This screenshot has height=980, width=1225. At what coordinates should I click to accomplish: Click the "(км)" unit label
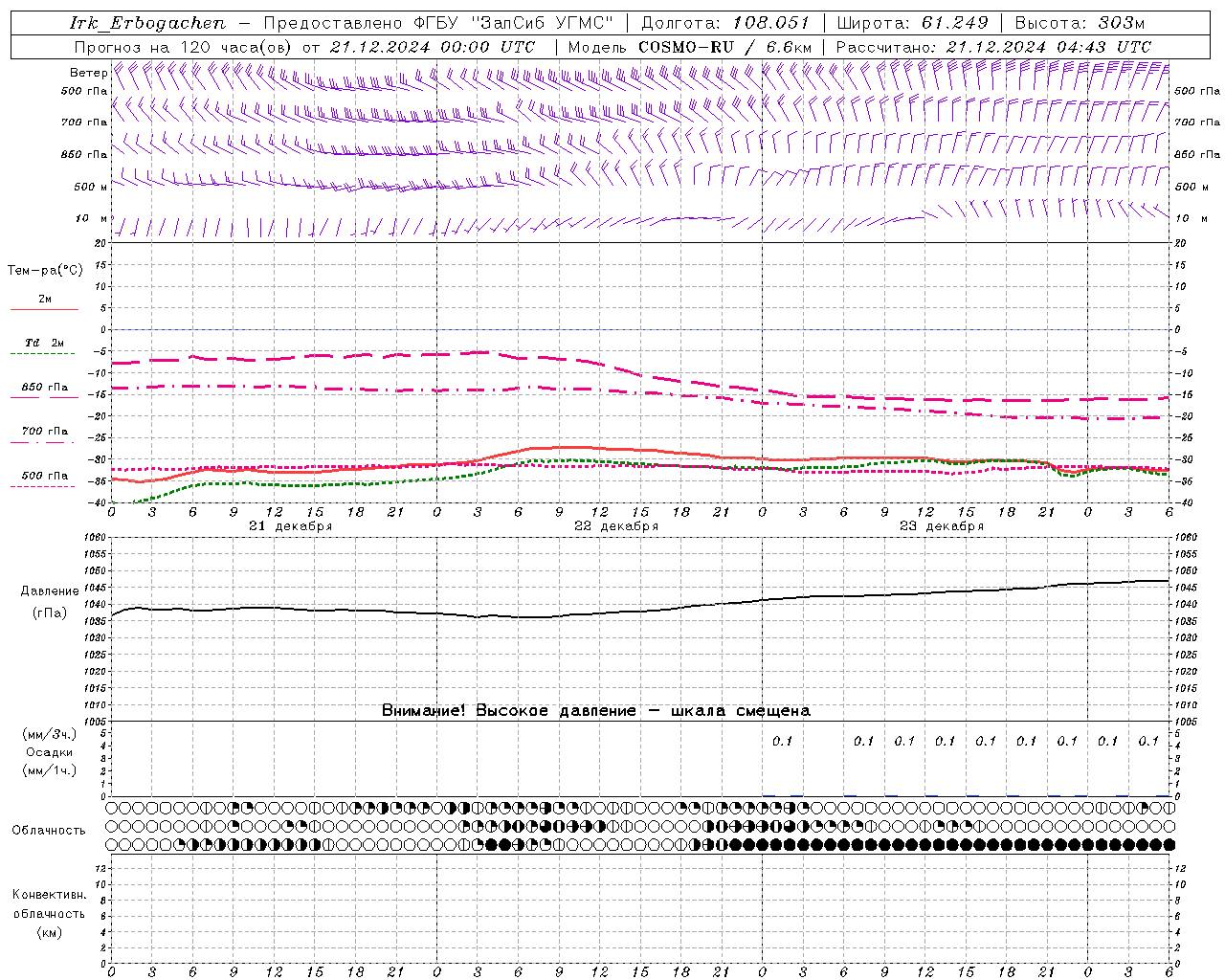[x=50, y=932]
